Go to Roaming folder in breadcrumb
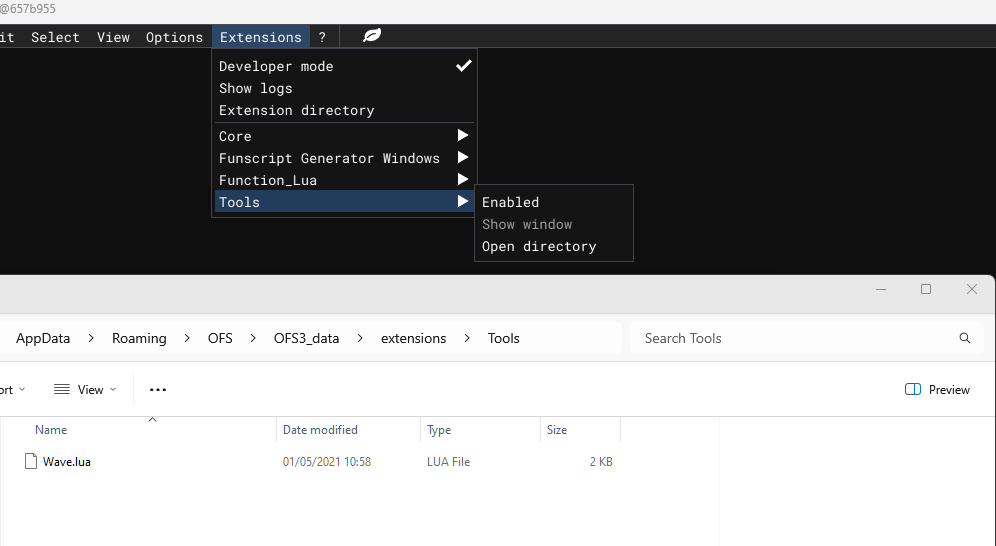 tap(139, 338)
